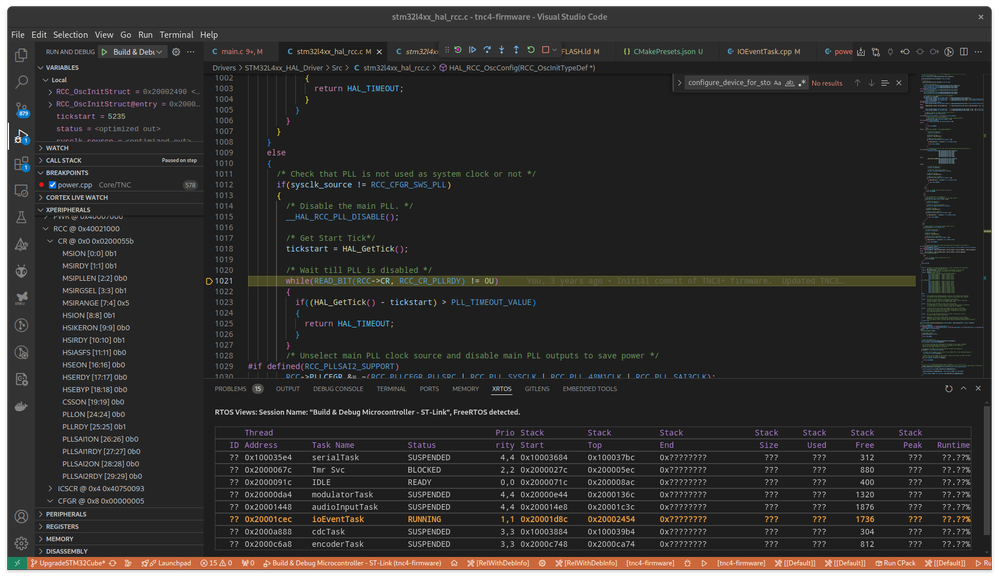999x579 pixels.
Task: Open the Search view in activity bar
Action: (x=20, y=82)
